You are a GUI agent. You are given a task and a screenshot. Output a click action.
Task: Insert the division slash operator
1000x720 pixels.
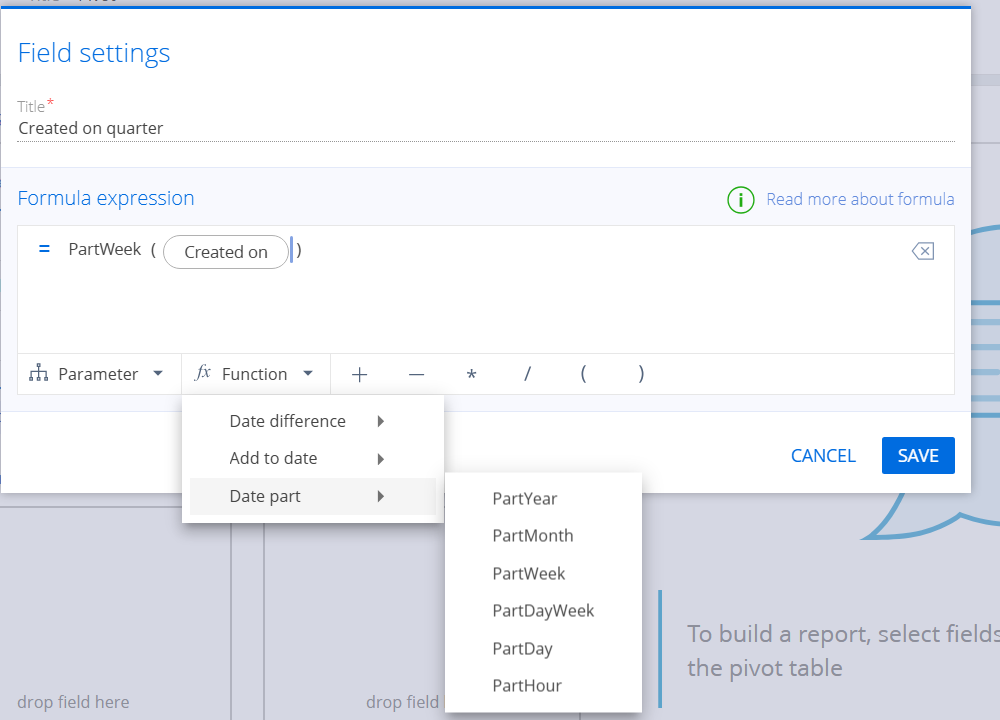pyautogui.click(x=527, y=374)
